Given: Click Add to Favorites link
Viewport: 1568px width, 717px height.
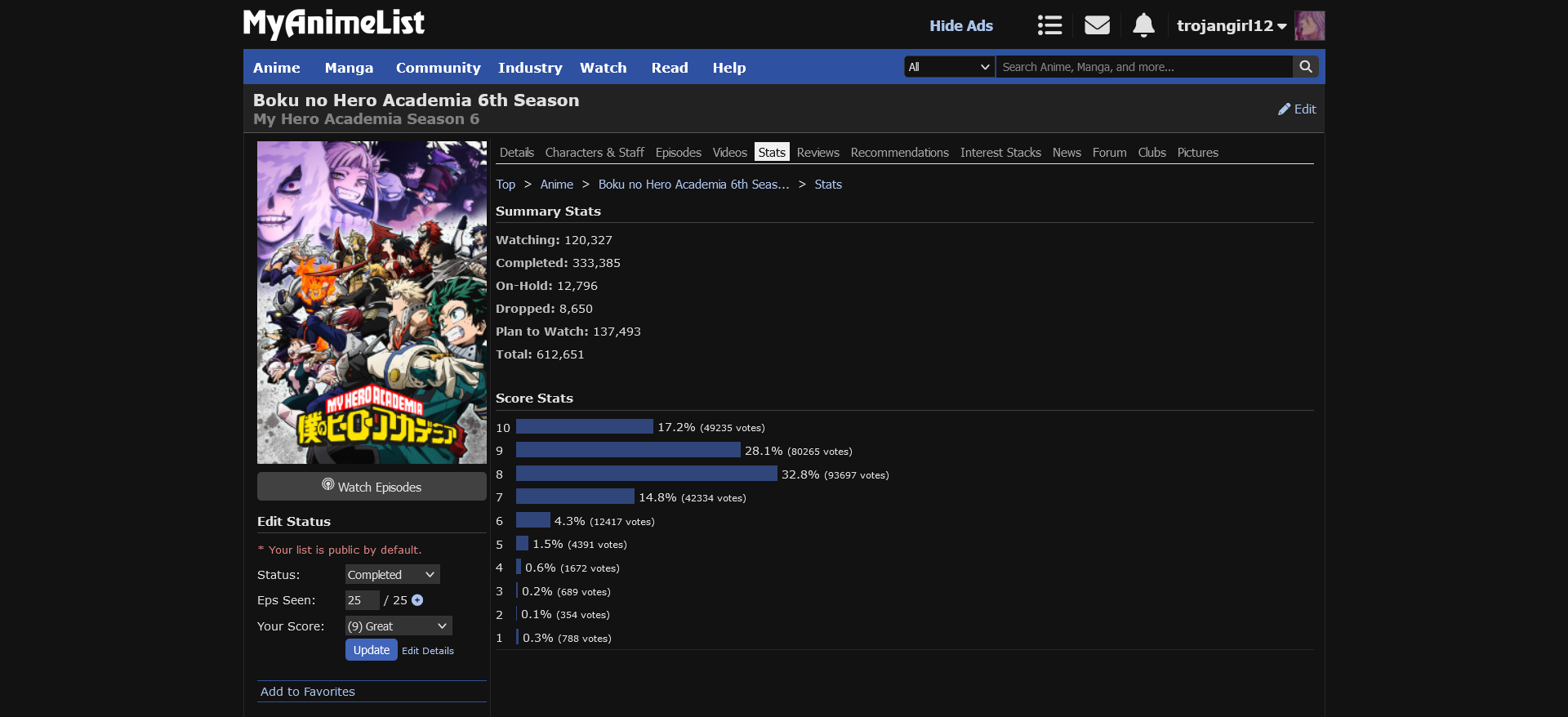Looking at the screenshot, I should (308, 692).
